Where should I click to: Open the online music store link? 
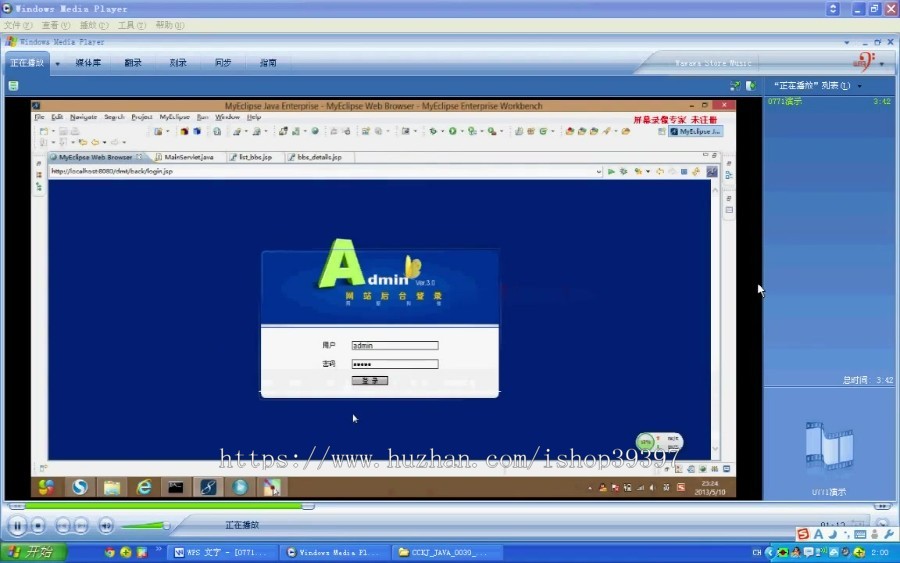click(x=713, y=63)
